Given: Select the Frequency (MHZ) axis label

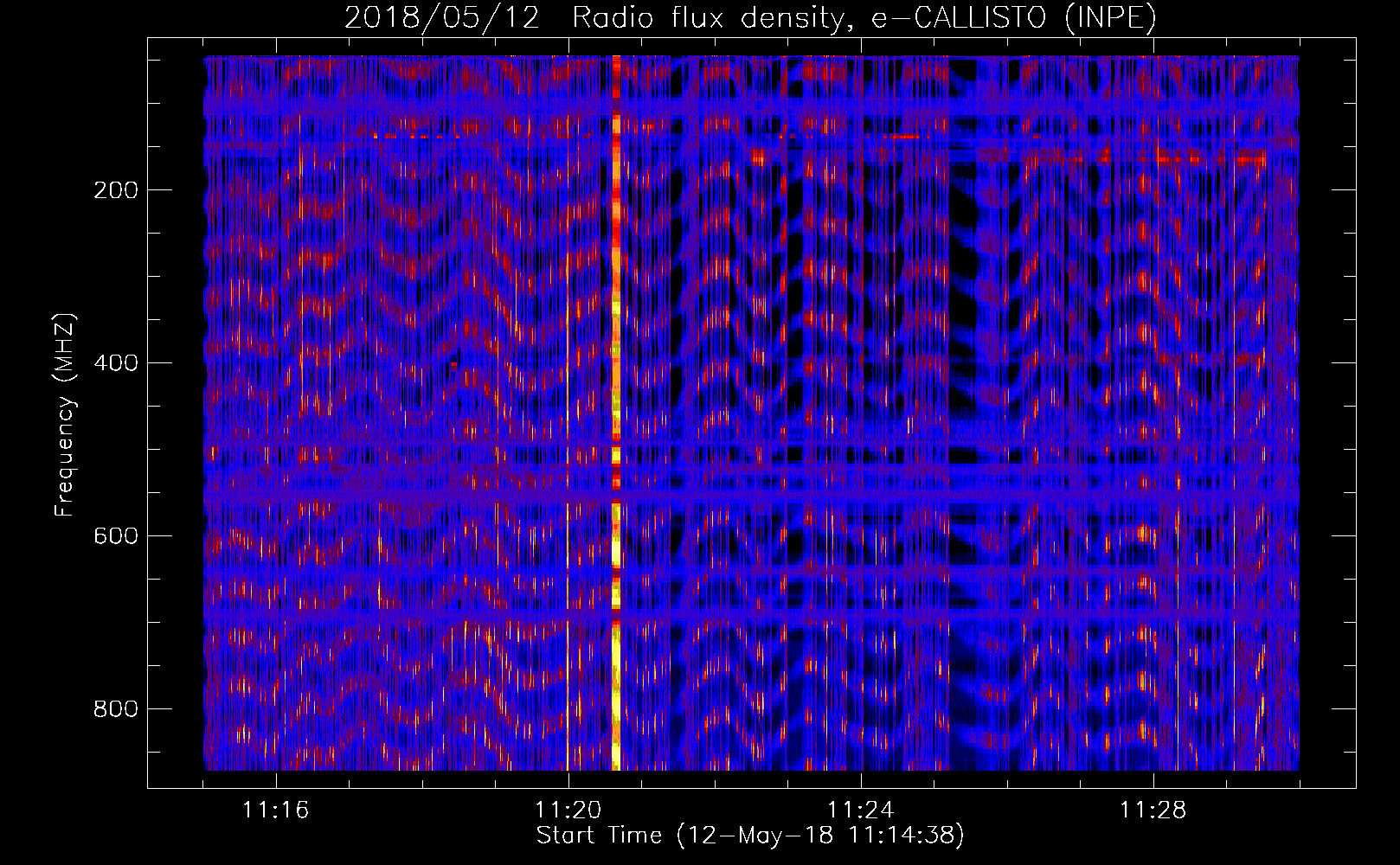Looking at the screenshot, I should [x=65, y=414].
